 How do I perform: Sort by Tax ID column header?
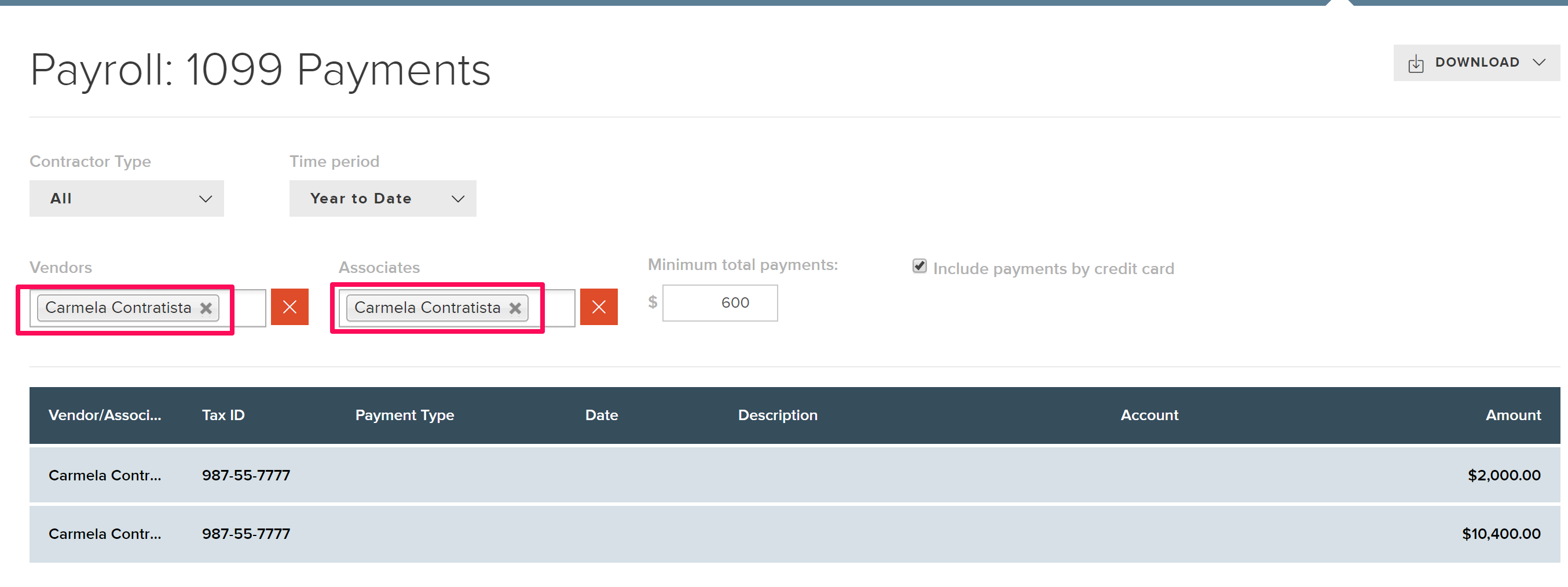223,415
